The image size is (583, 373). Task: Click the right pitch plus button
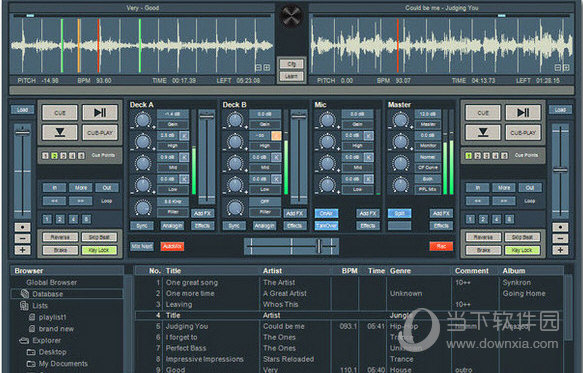(560, 250)
